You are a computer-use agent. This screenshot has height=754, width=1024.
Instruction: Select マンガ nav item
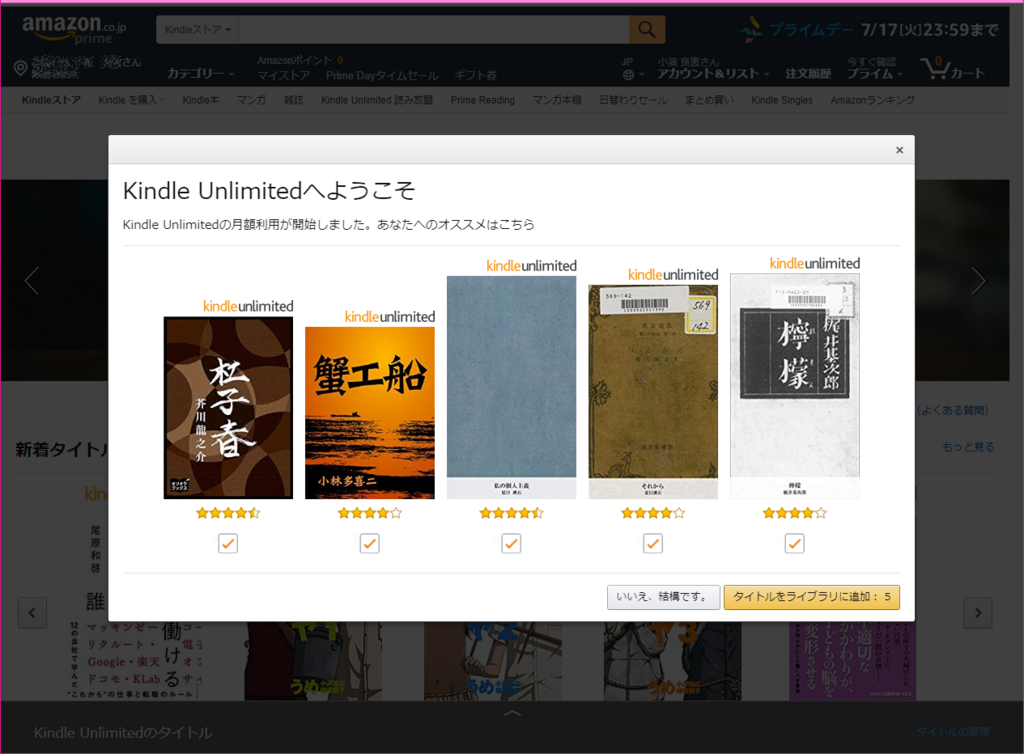251,100
